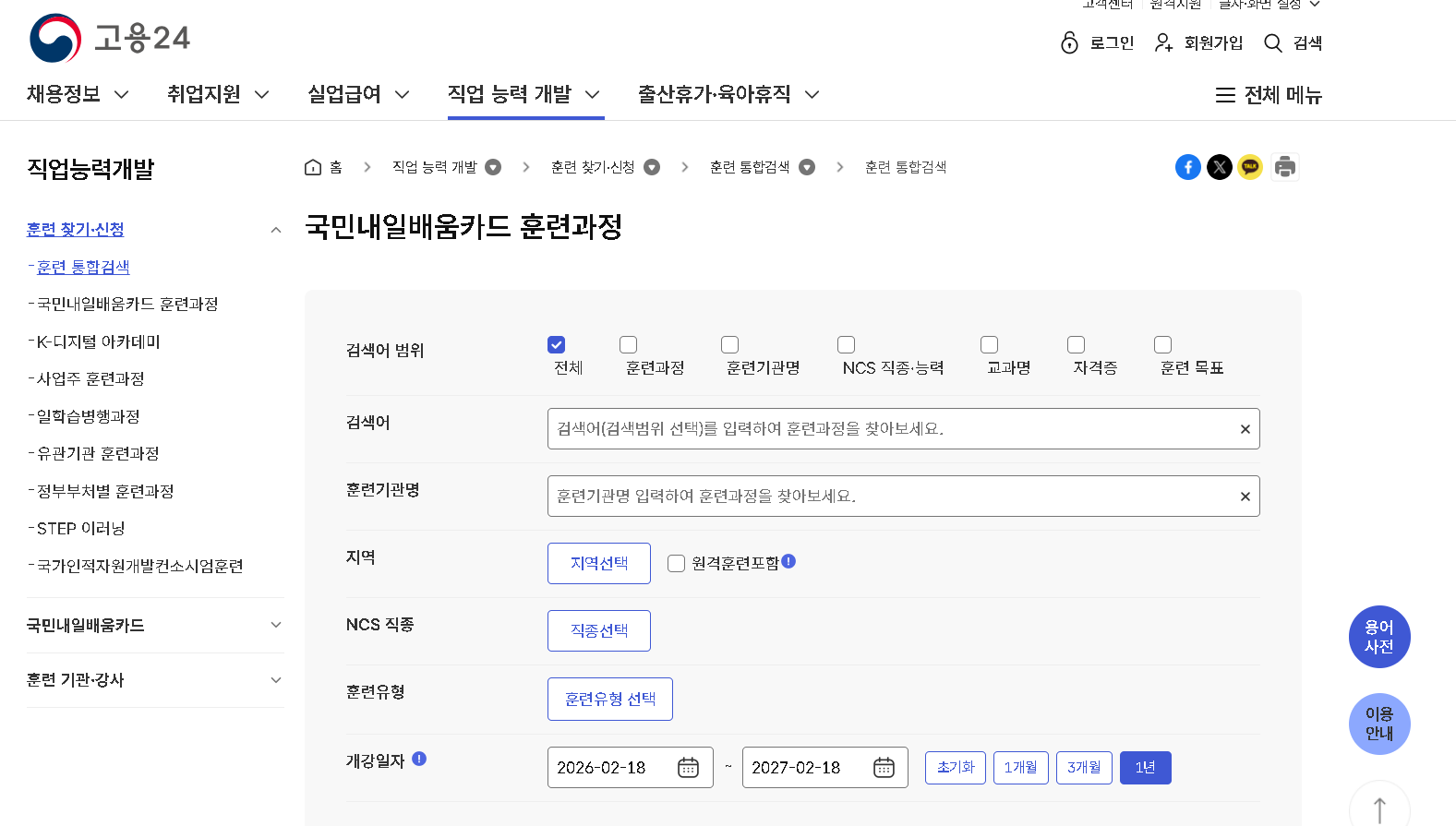Open the 로그인 lock icon link
Viewport: 1456px width, 826px height.
coord(1097,42)
